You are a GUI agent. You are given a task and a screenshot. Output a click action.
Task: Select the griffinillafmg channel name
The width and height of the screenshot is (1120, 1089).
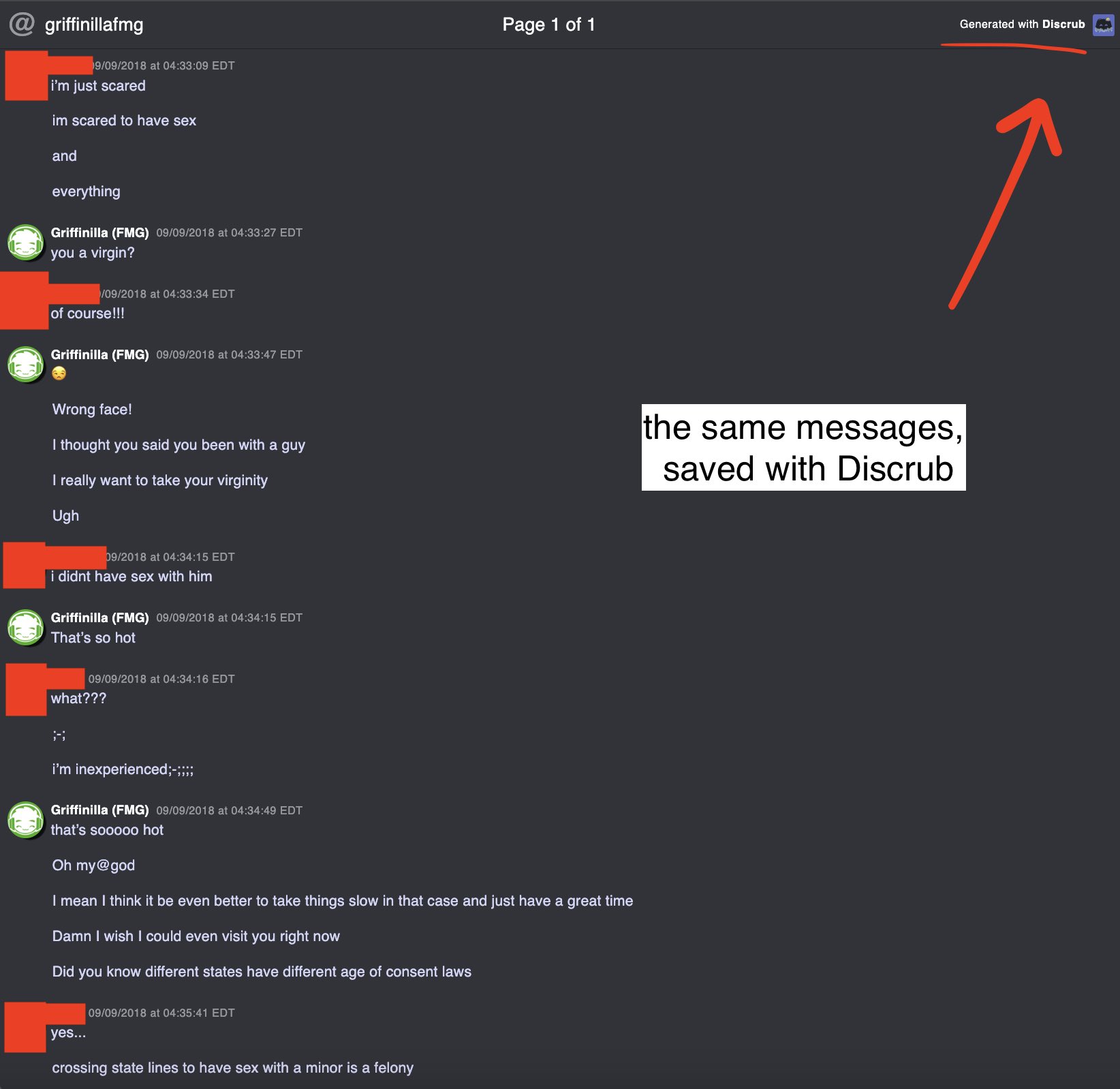(x=94, y=25)
